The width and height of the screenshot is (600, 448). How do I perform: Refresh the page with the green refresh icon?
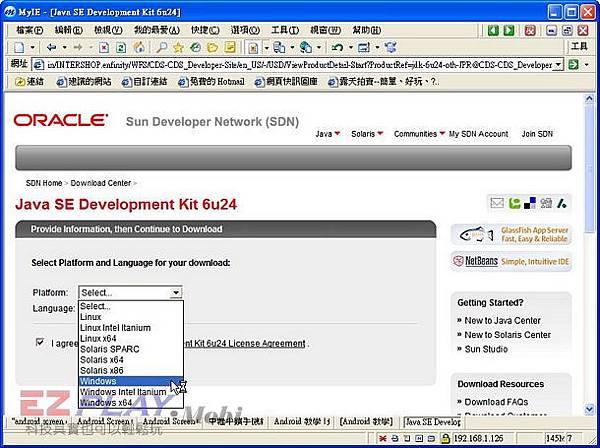coord(121,47)
